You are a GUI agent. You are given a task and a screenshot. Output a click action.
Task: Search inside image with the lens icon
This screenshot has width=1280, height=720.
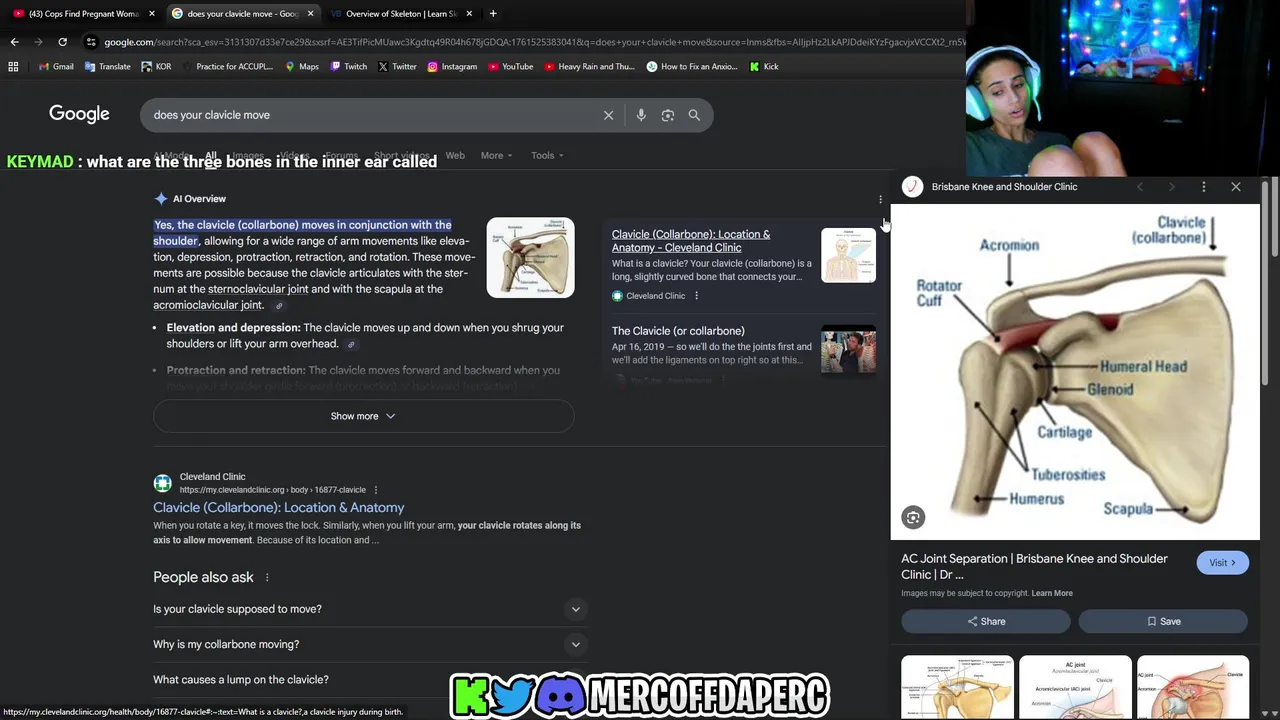(x=912, y=517)
